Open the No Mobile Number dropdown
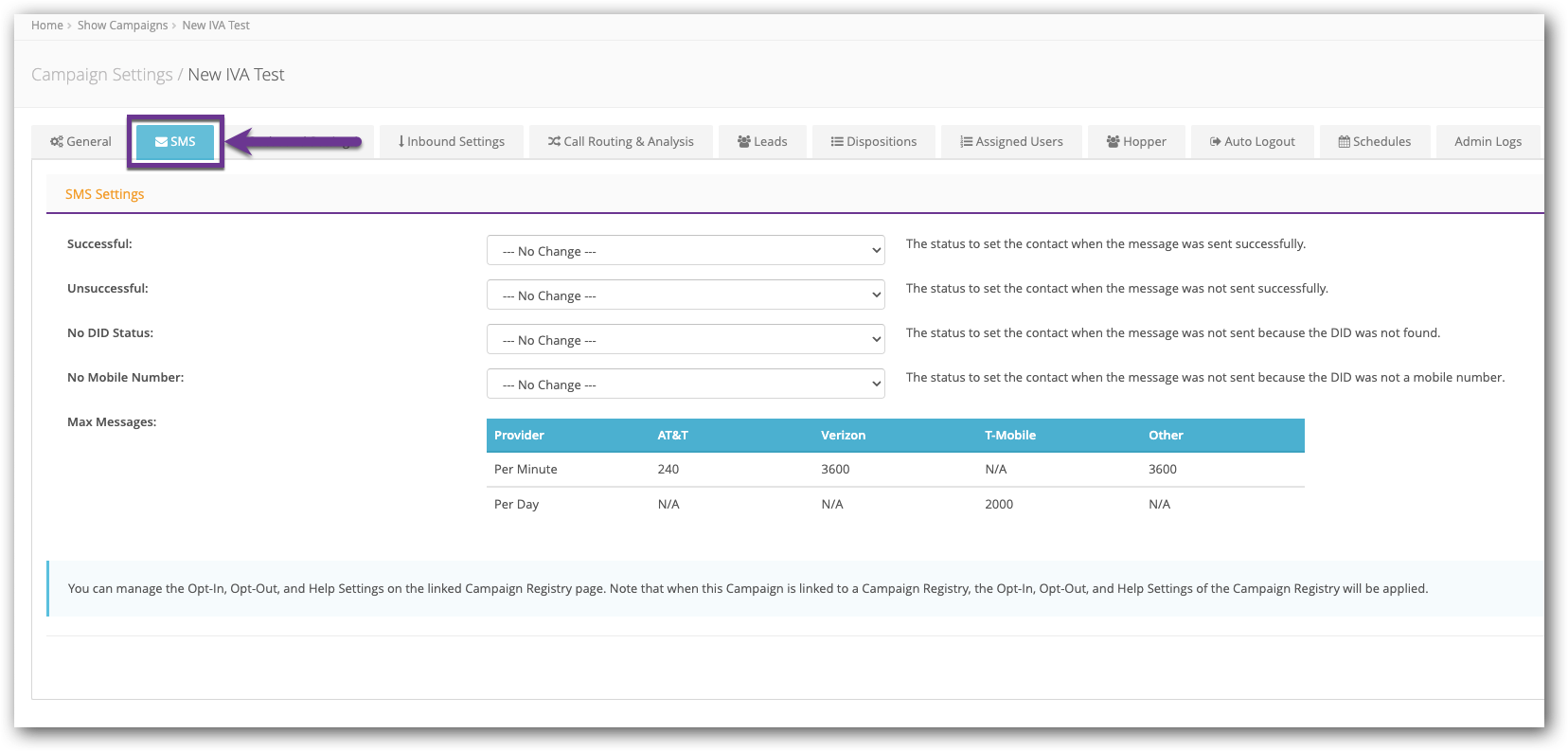Screen dimensions: 1568x751 tap(686, 384)
